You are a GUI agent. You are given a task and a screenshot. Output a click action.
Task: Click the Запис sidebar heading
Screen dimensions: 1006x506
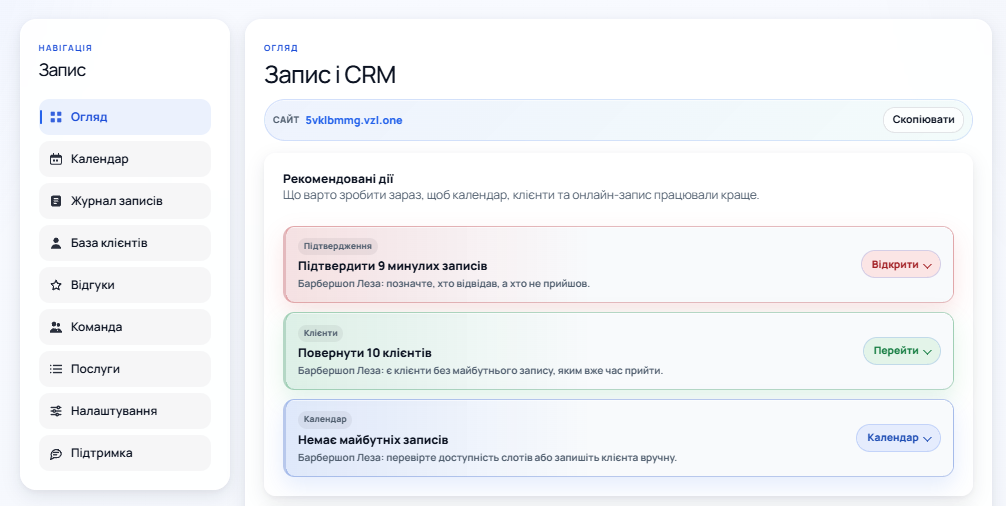pos(62,70)
